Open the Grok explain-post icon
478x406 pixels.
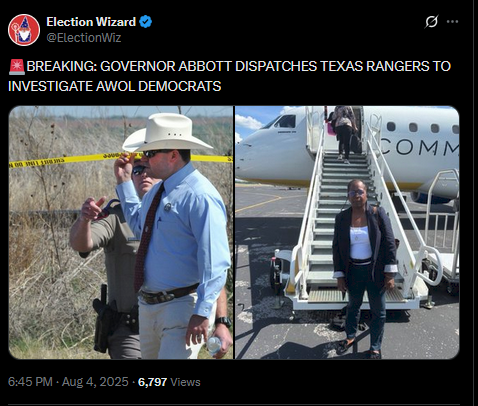pos(432,22)
